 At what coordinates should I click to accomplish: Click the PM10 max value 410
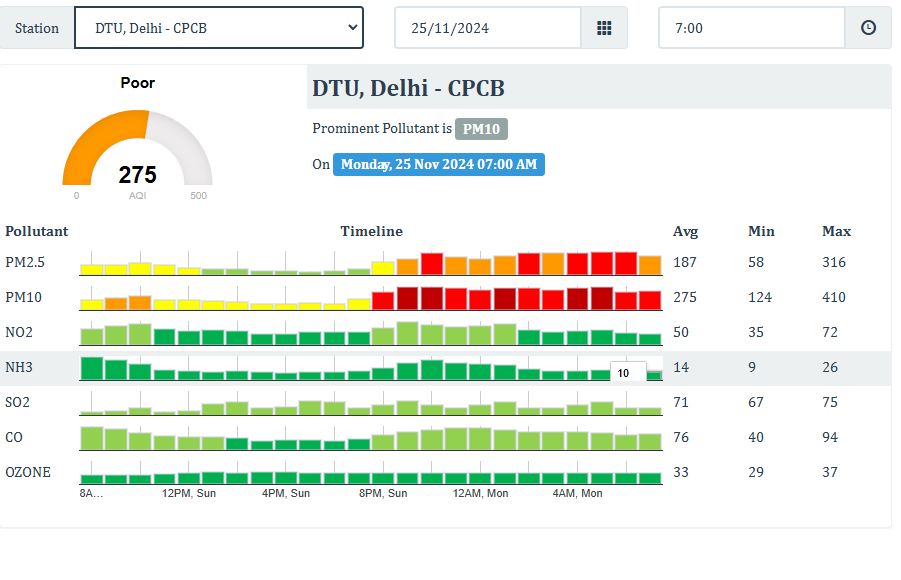tap(834, 297)
